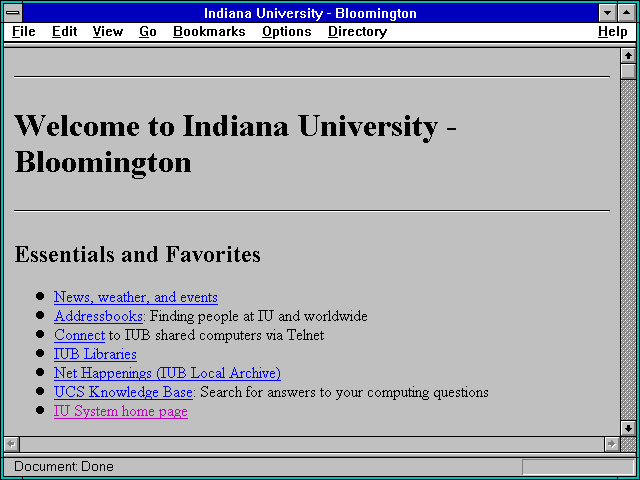Image resolution: width=640 pixels, height=480 pixels.
Task: Open the Edit menu
Action: pos(64,32)
